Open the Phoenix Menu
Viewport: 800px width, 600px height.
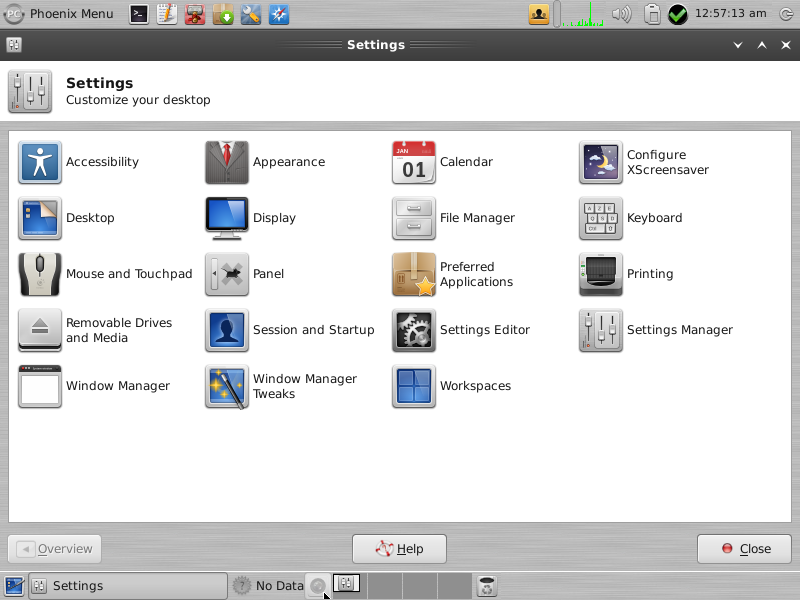(59, 14)
